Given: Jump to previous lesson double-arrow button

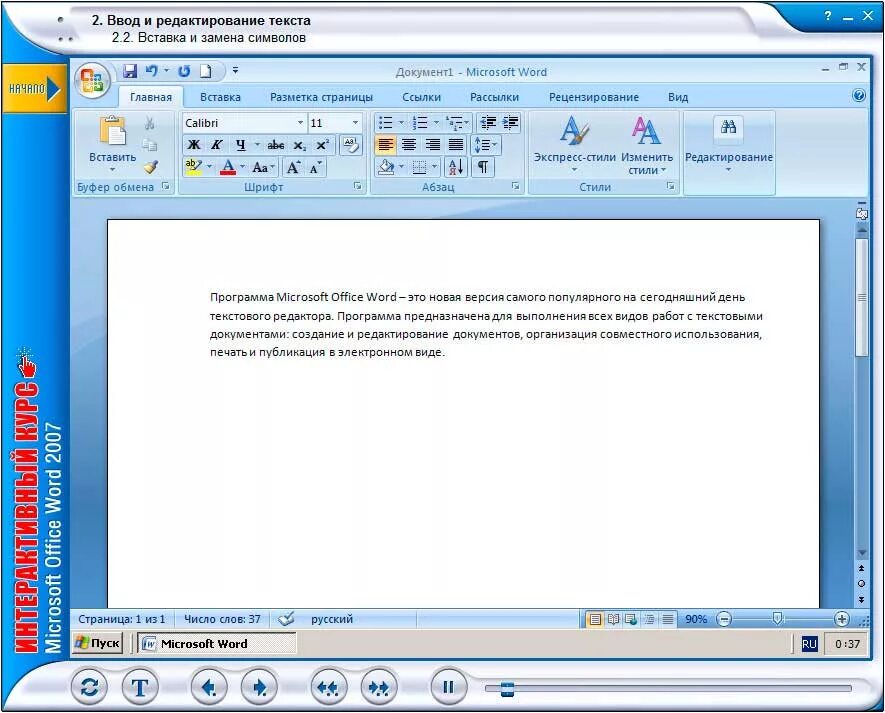Looking at the screenshot, I should [328, 687].
